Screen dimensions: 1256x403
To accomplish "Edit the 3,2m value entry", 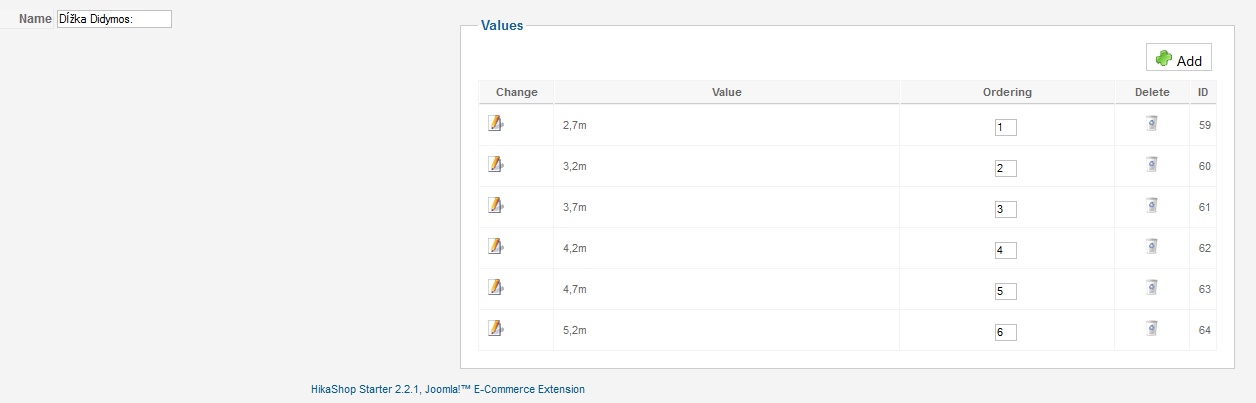I will pos(495,164).
